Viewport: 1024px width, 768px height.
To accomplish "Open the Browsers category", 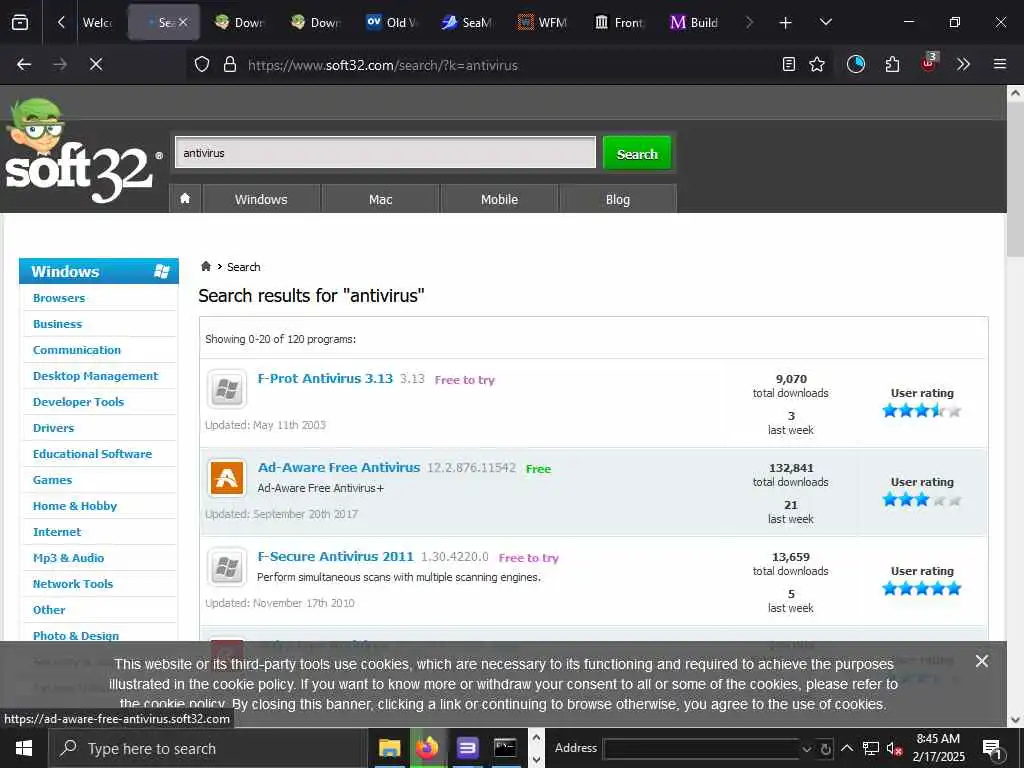I will (x=59, y=298).
